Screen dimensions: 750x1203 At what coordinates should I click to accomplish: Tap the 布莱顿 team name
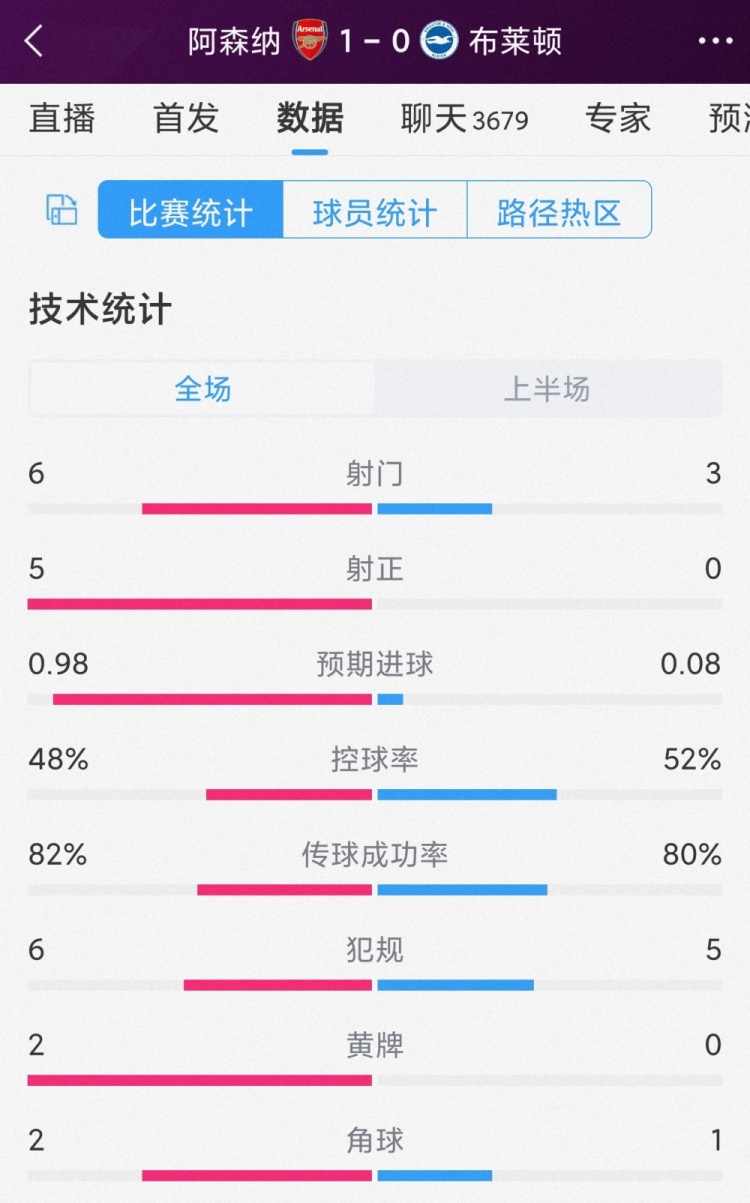(x=515, y=41)
